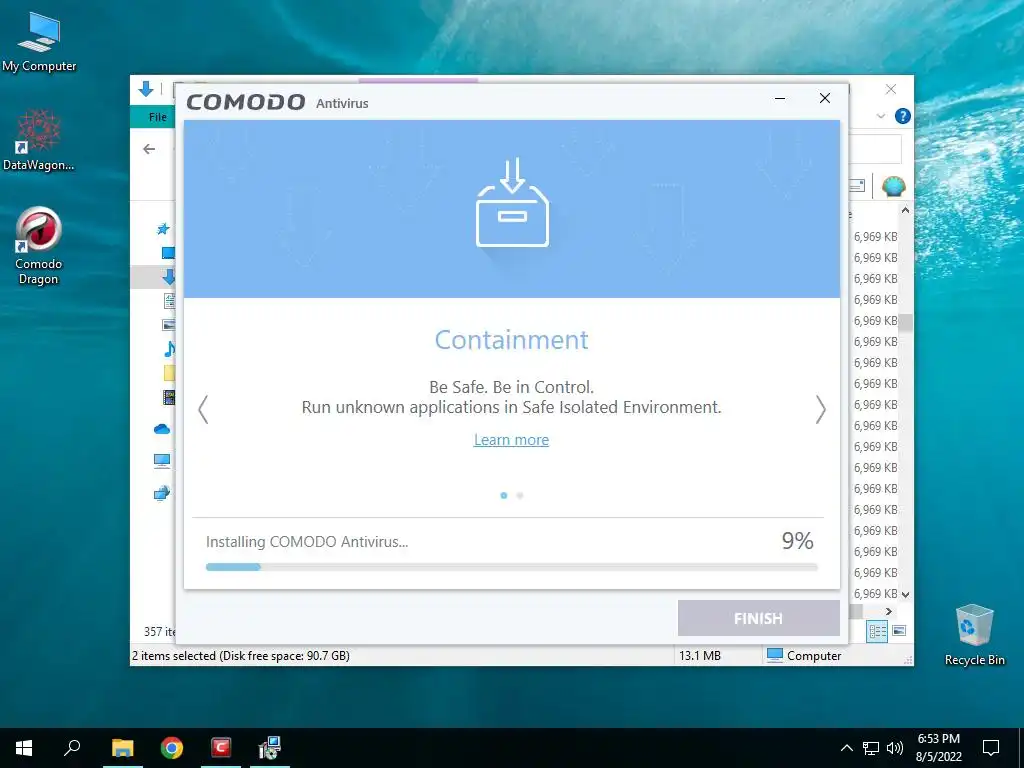Open volume tray icon
This screenshot has width=1024, height=768.
pos(895,748)
